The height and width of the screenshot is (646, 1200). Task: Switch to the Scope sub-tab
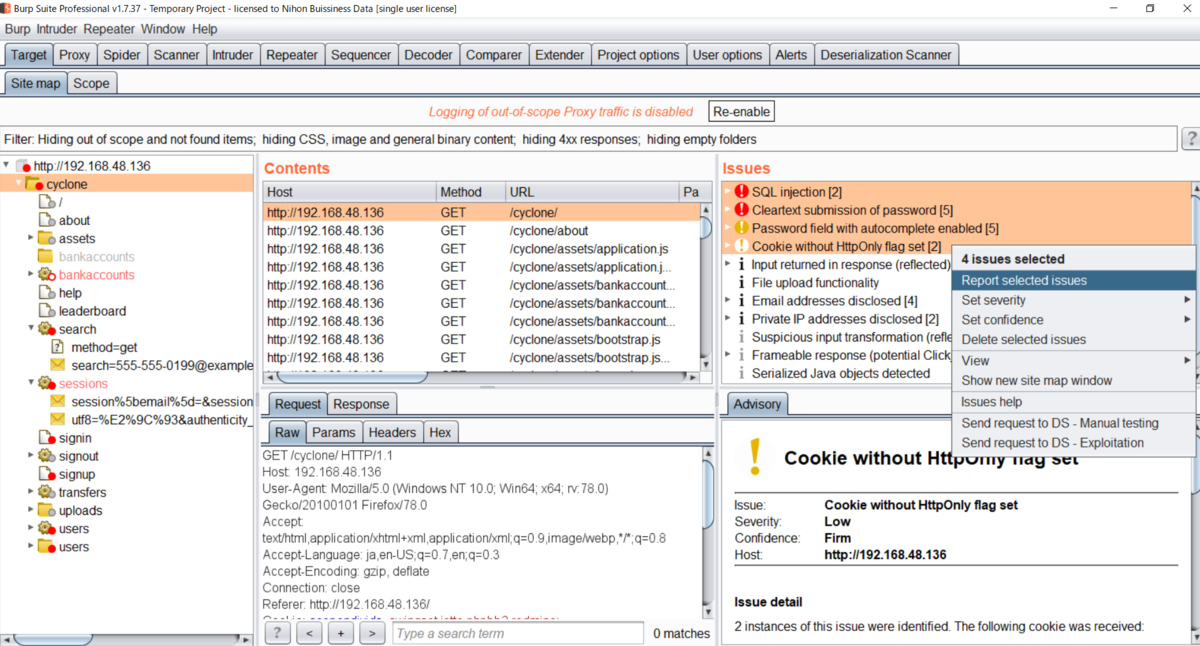(91, 83)
